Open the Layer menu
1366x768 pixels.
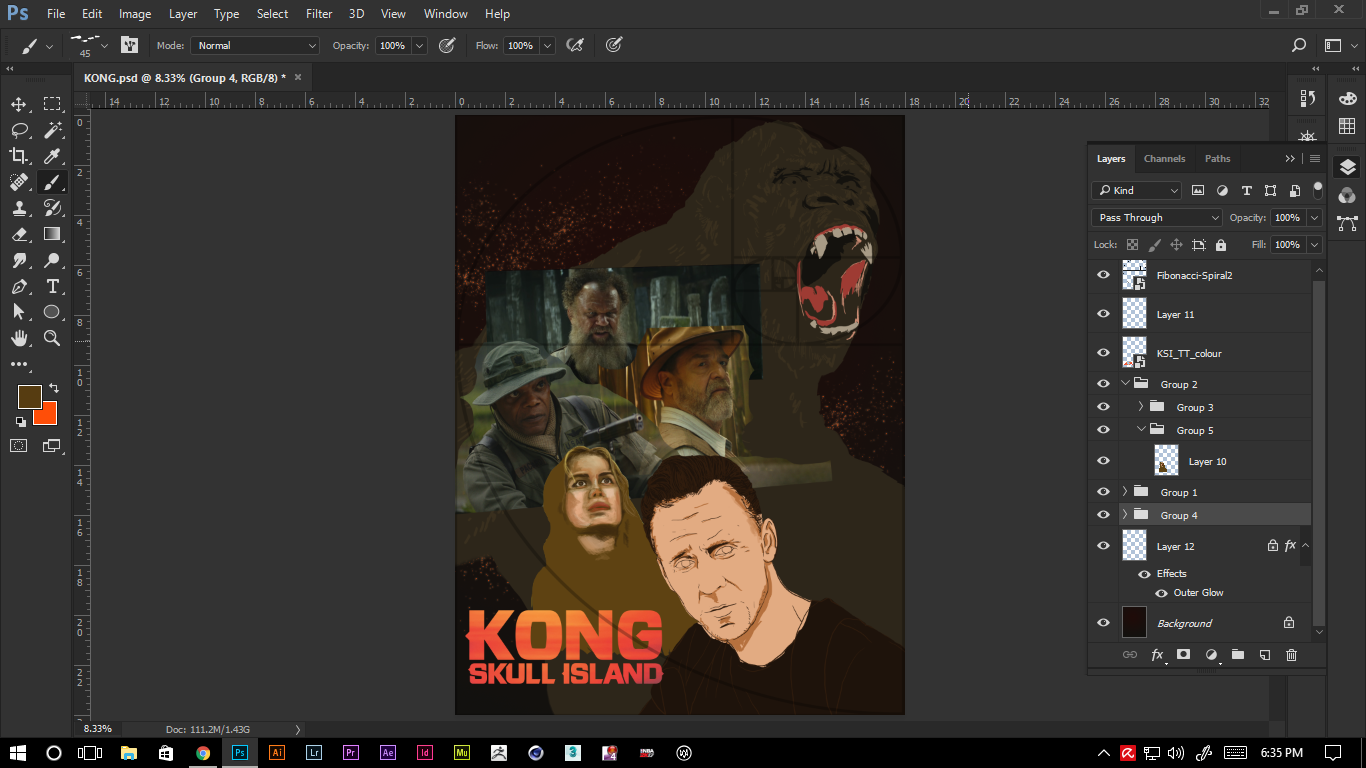point(183,14)
